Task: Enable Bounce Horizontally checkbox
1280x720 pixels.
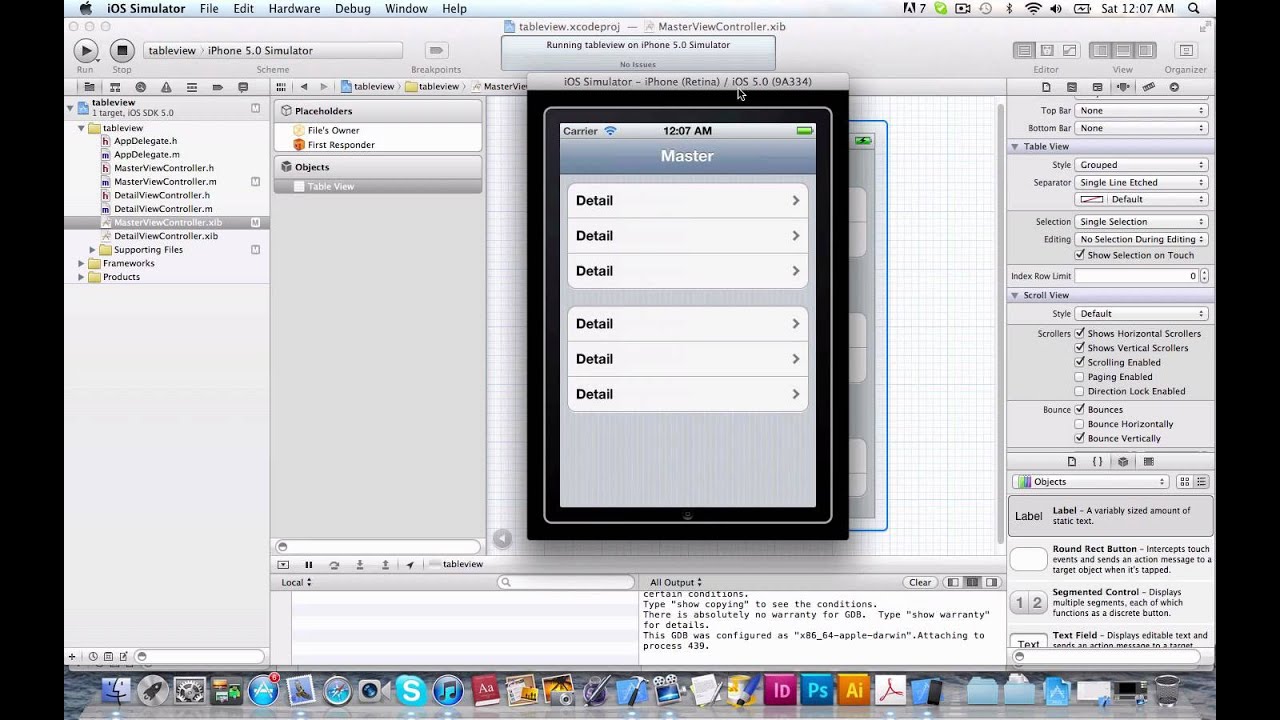Action: click(x=1080, y=424)
